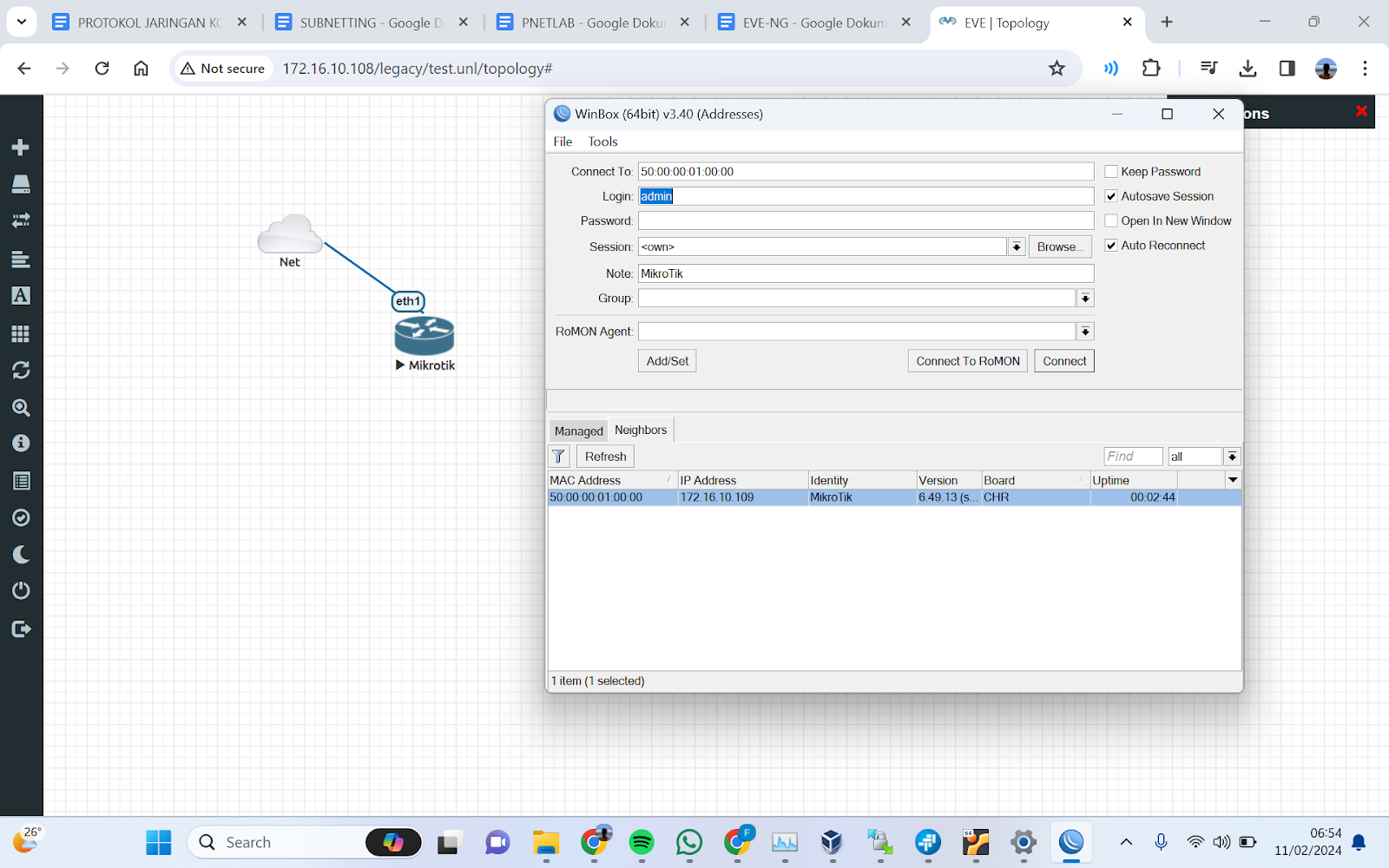Toggle the Auto Reconnect checkbox

point(1111,246)
